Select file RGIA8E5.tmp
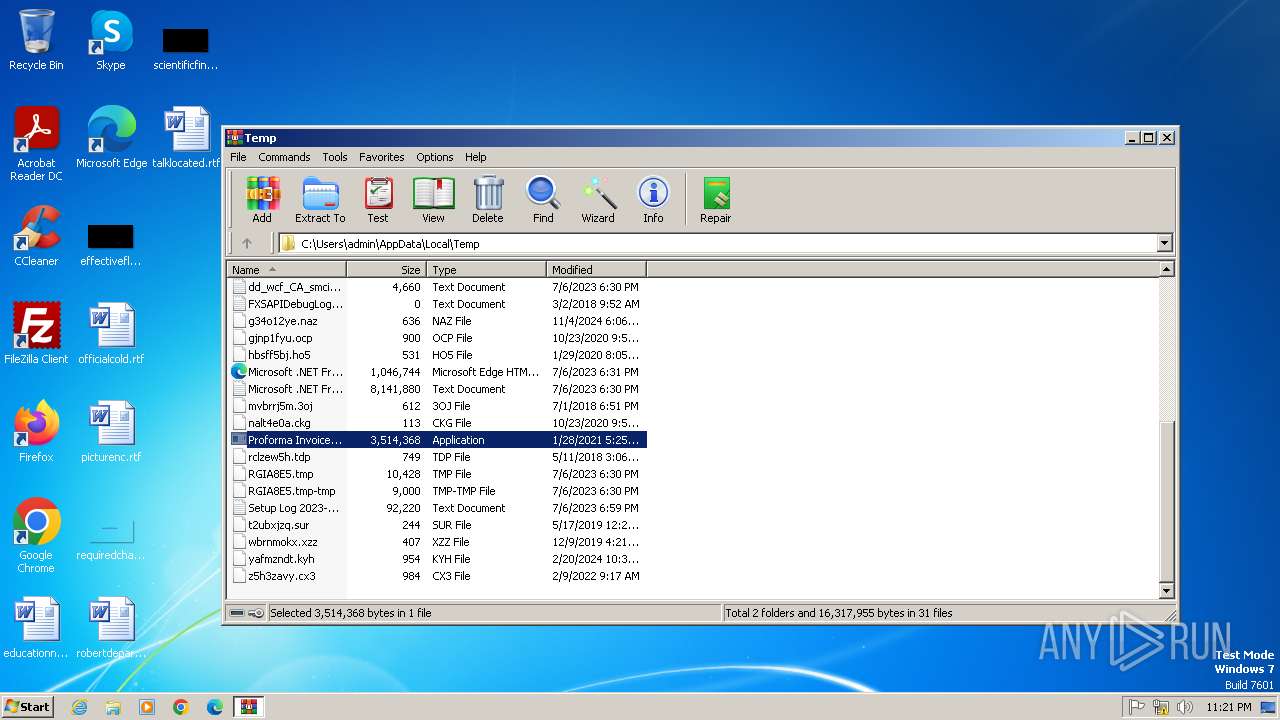Image resolution: width=1280 pixels, height=720 pixels. click(438, 474)
